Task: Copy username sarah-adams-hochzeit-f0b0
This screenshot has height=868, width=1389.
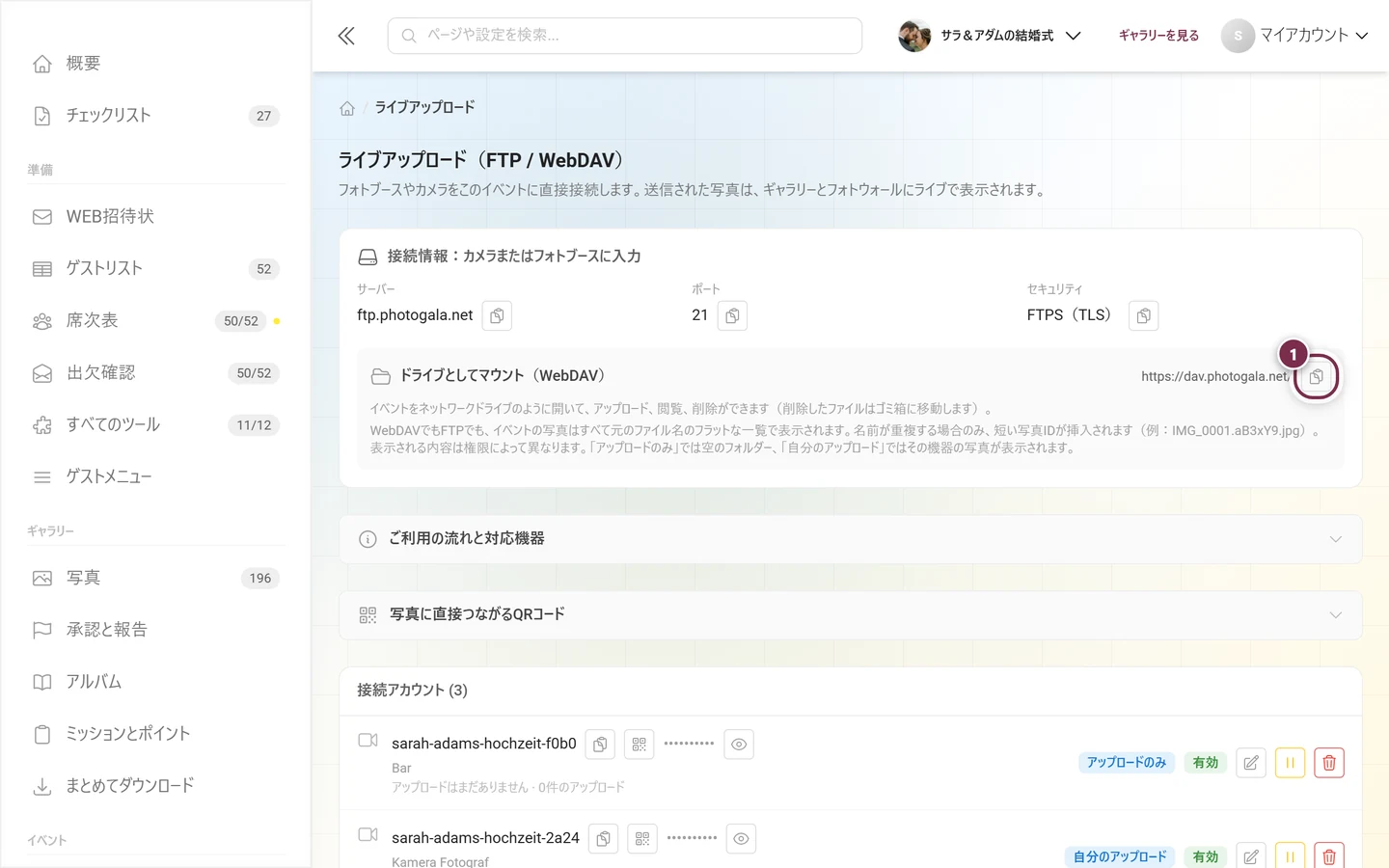Action: click(x=600, y=745)
